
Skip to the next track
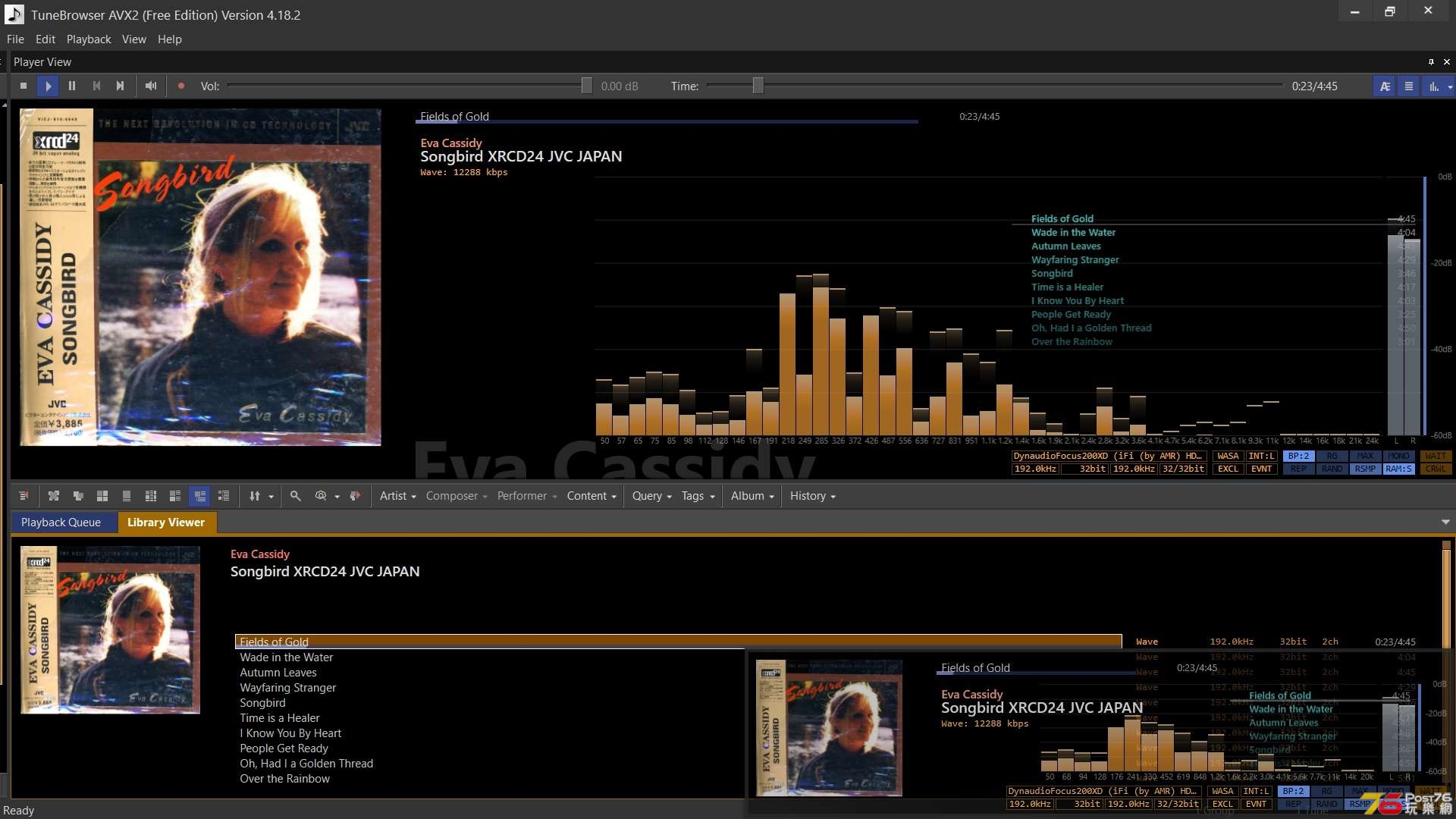120,86
